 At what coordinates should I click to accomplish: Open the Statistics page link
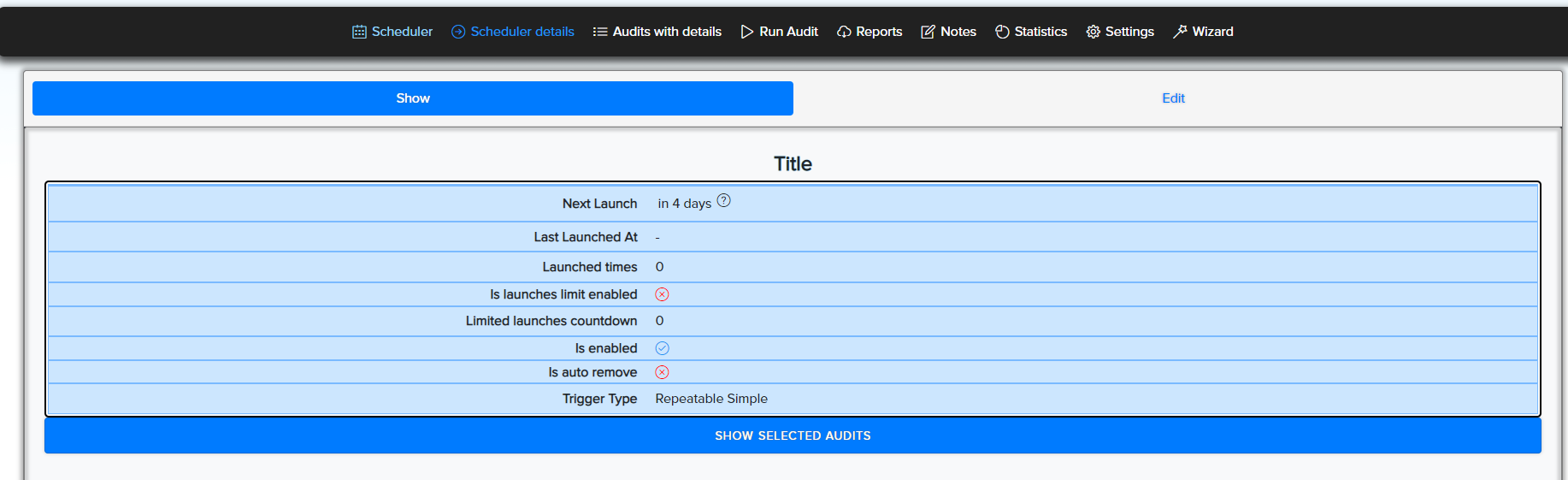tap(1040, 32)
